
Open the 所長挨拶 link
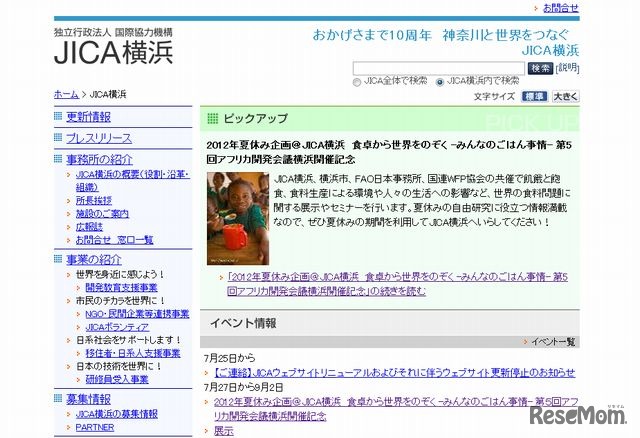coord(94,200)
